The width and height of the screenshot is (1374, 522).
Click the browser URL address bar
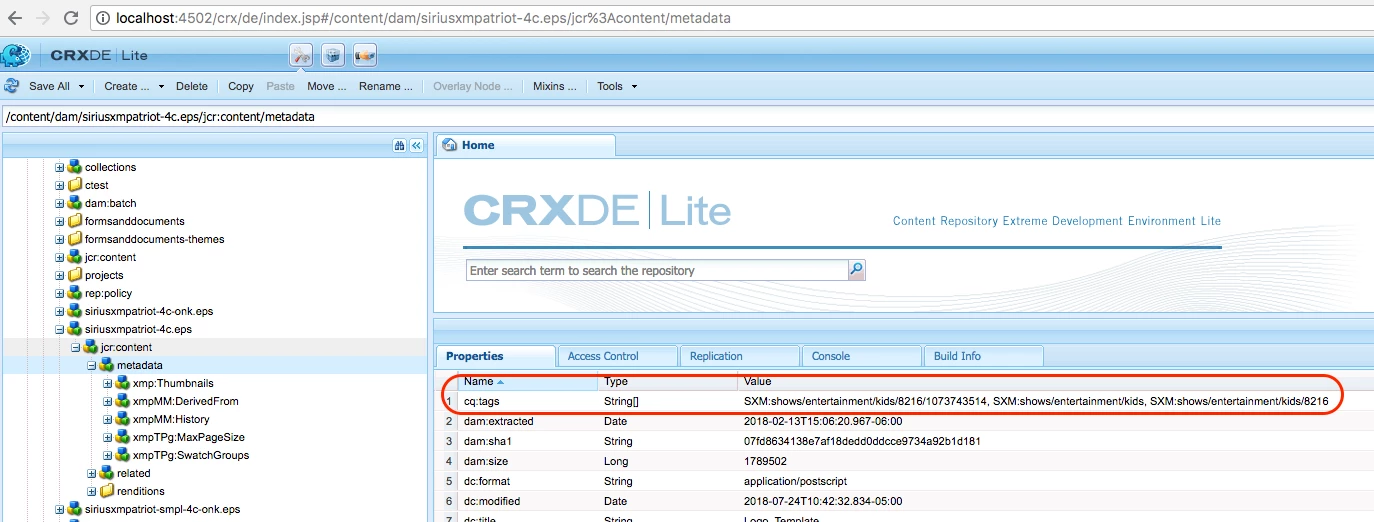click(732, 18)
